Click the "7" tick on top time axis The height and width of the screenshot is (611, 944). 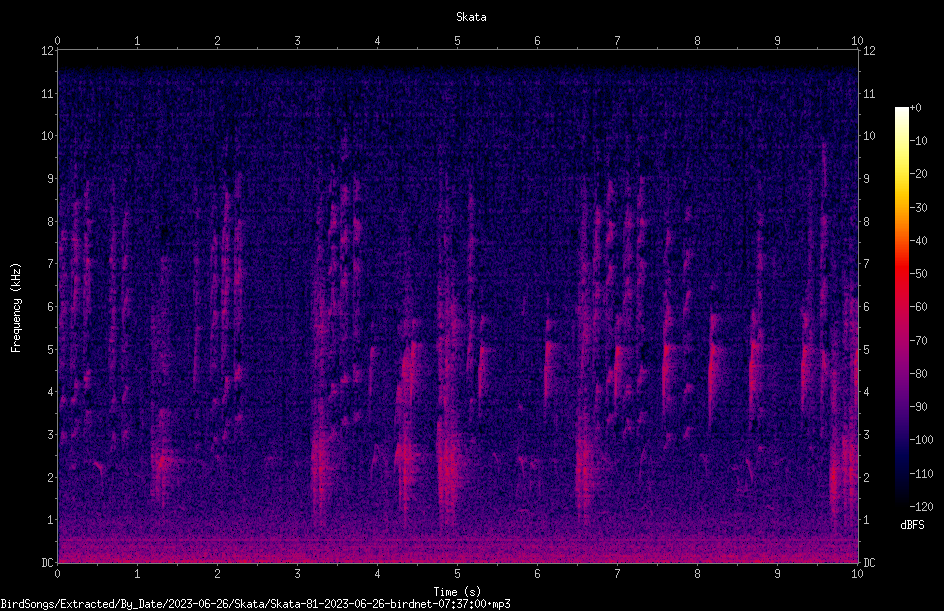tap(617, 40)
